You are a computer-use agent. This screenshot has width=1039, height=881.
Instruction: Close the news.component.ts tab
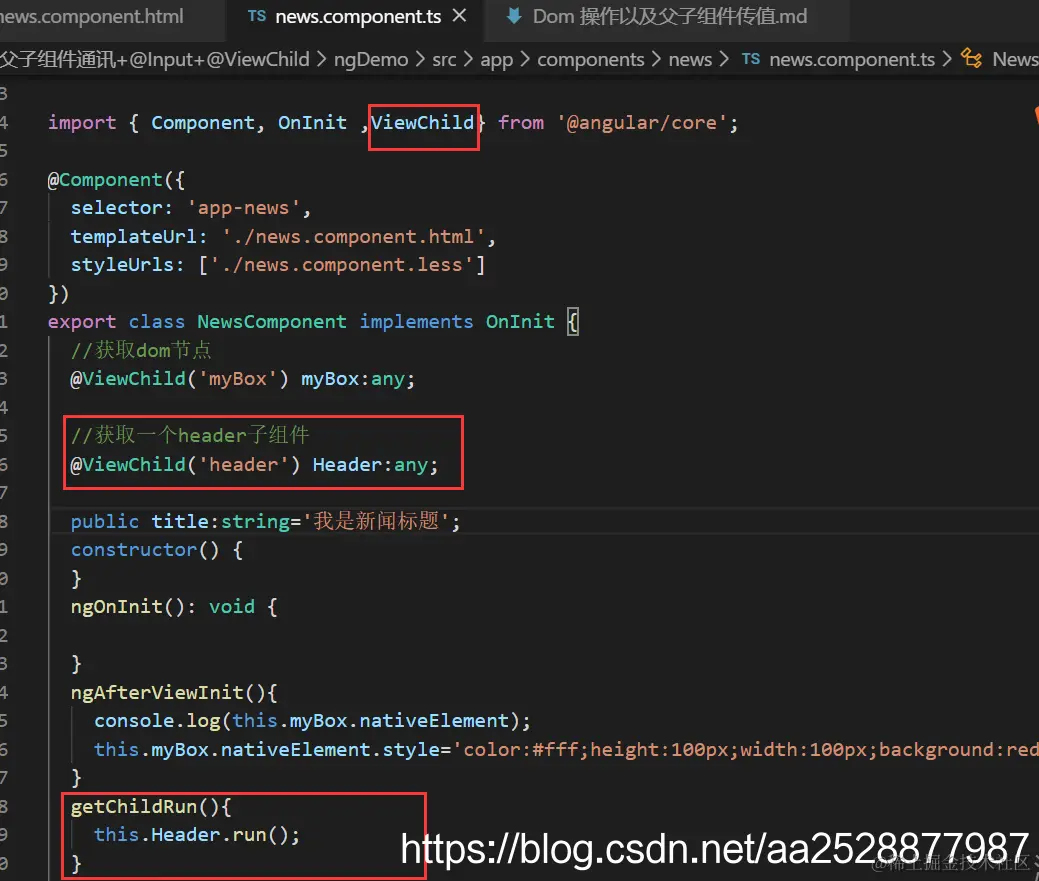tap(459, 15)
